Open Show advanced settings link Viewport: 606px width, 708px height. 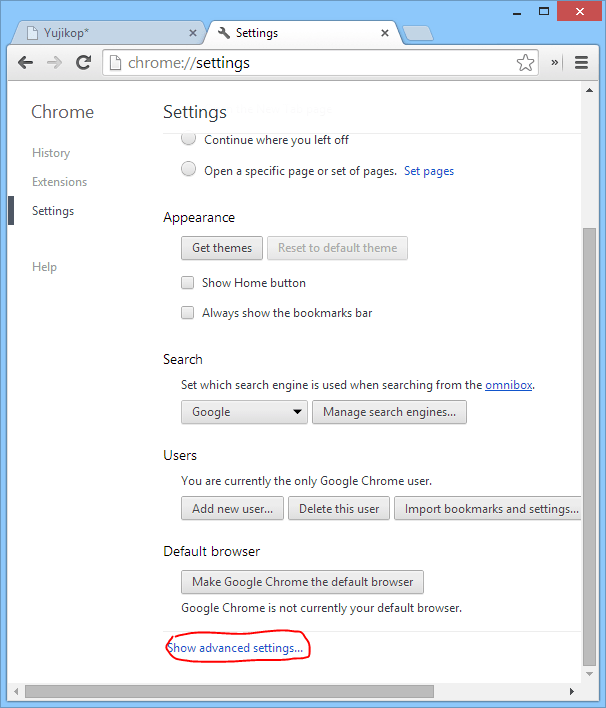235,648
